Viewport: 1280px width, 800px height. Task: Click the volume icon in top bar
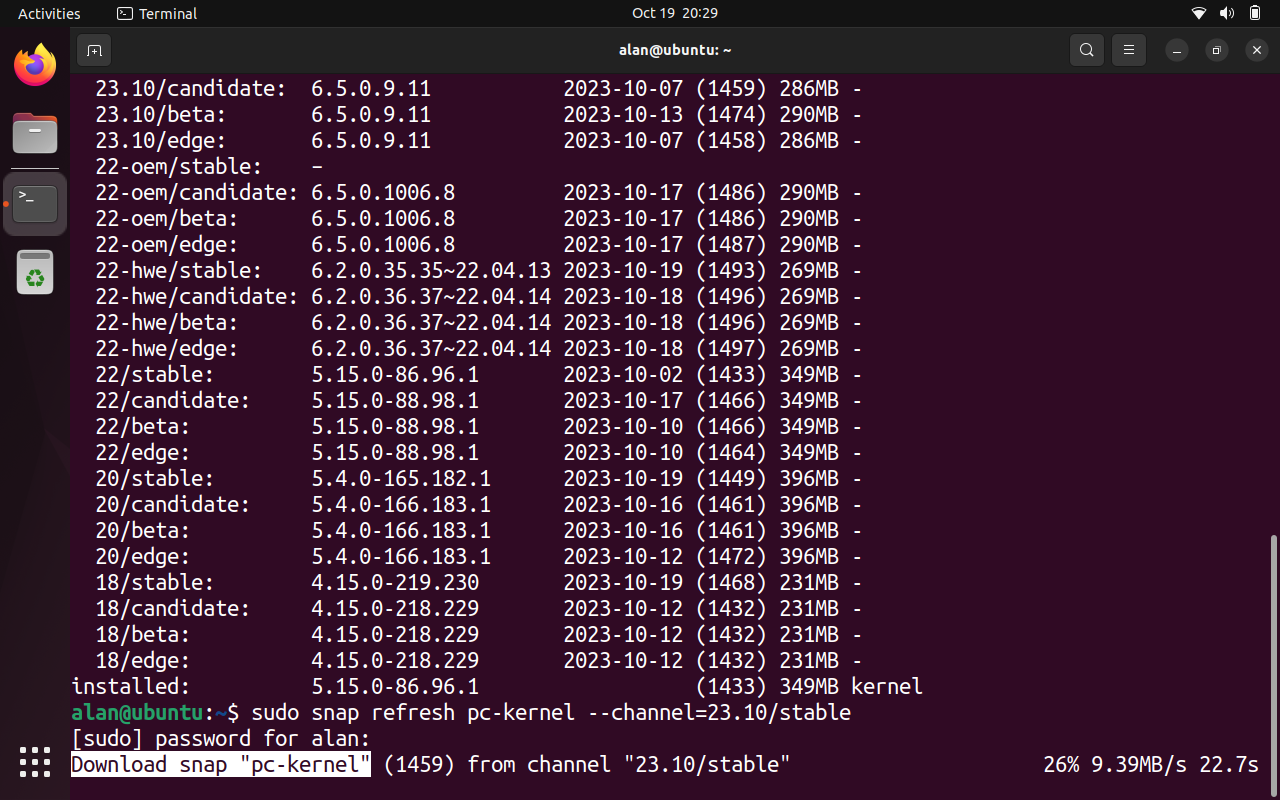[x=1228, y=14]
